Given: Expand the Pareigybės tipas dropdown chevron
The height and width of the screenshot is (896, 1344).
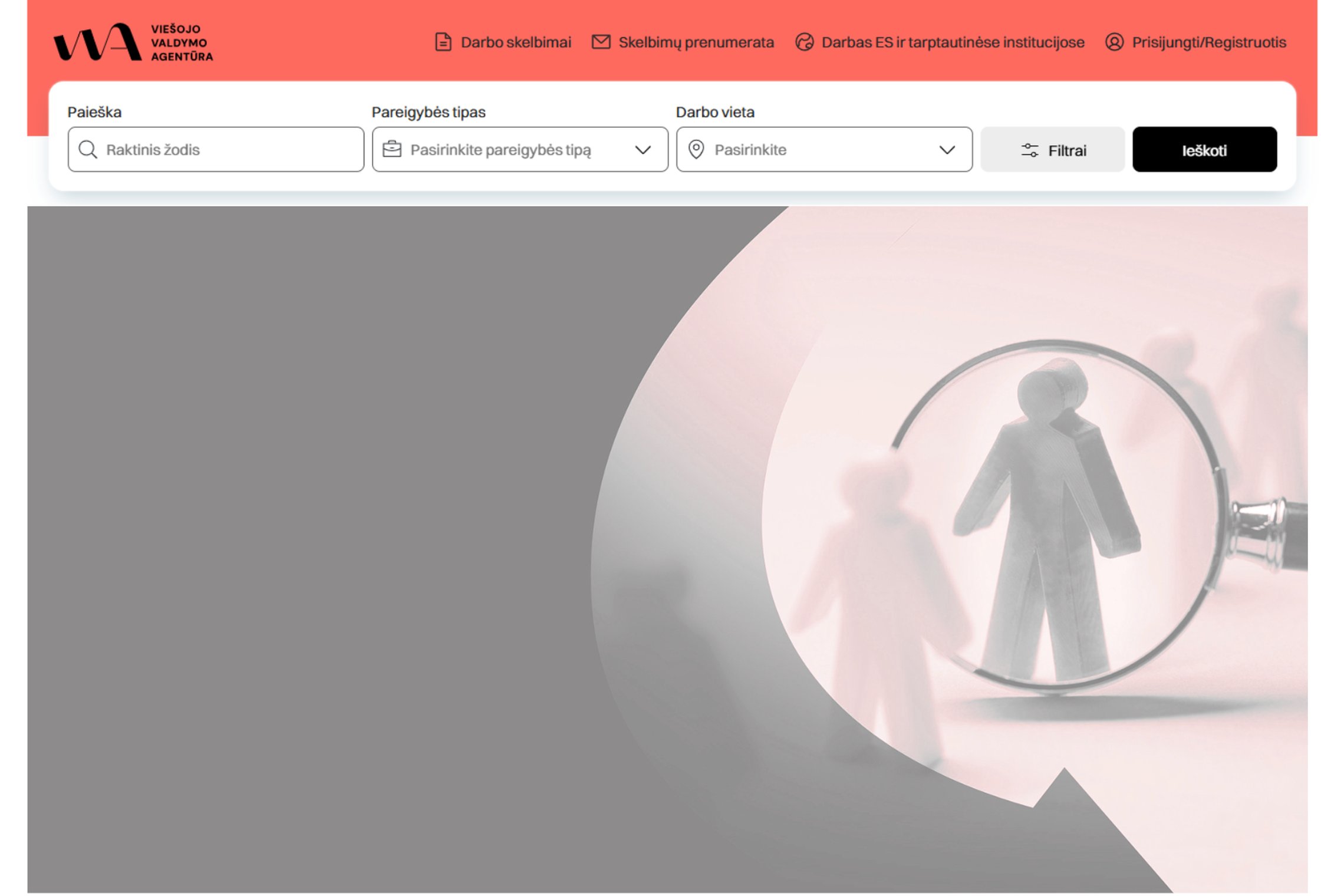Looking at the screenshot, I should point(643,150).
